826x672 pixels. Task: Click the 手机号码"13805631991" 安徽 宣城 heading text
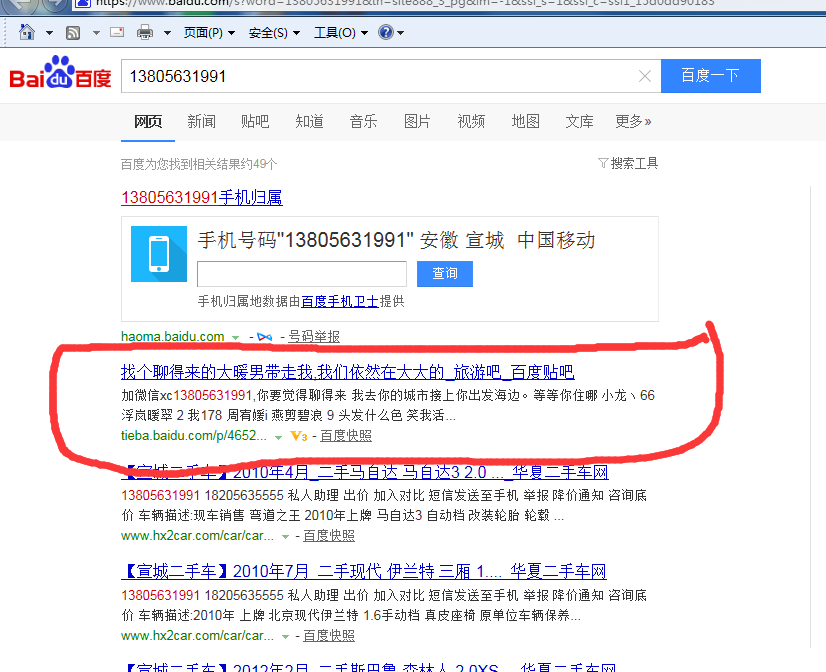pos(396,240)
